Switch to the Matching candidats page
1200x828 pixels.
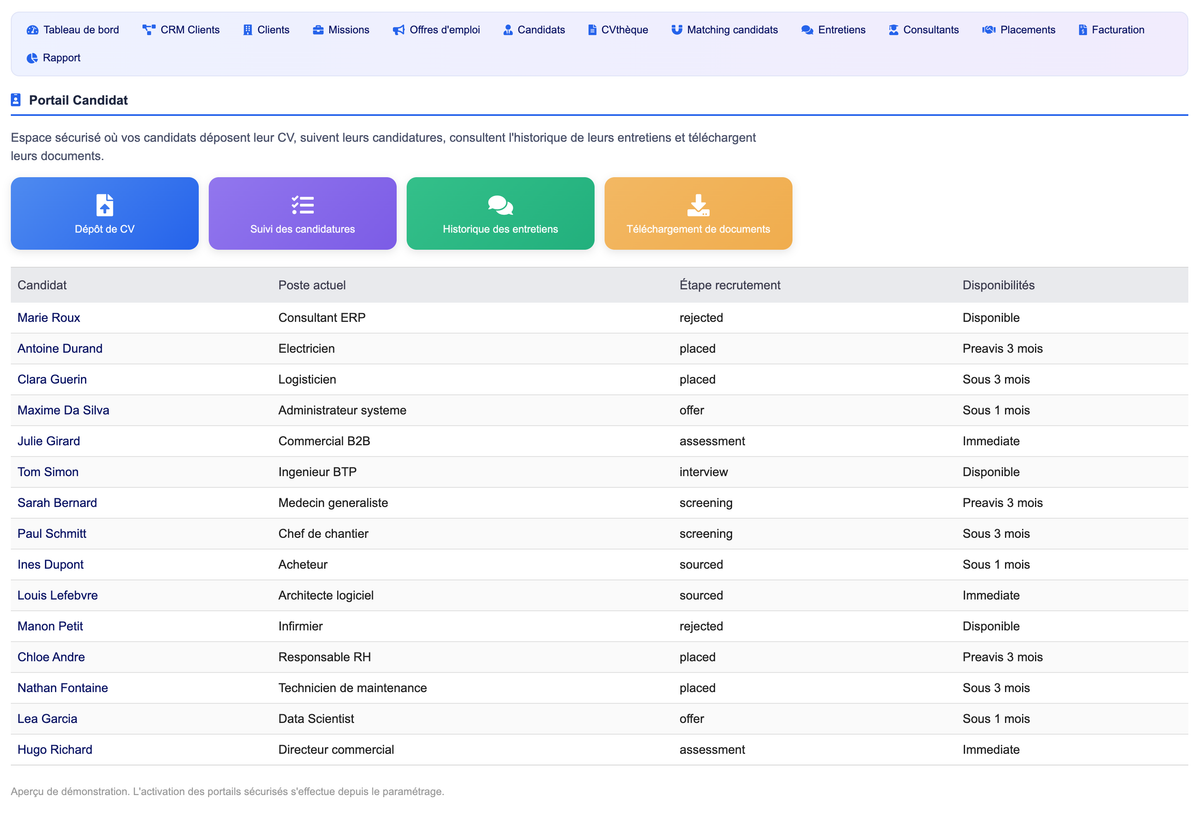724,30
